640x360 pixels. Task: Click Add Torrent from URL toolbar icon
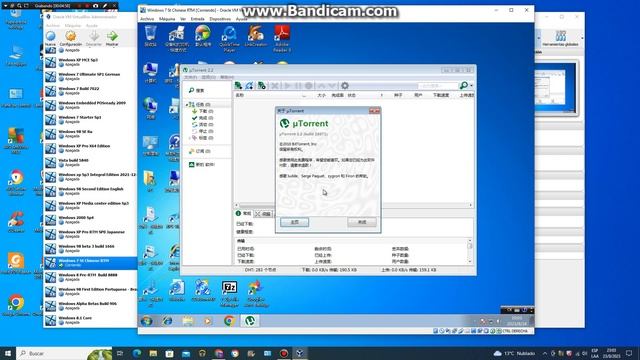[249, 85]
